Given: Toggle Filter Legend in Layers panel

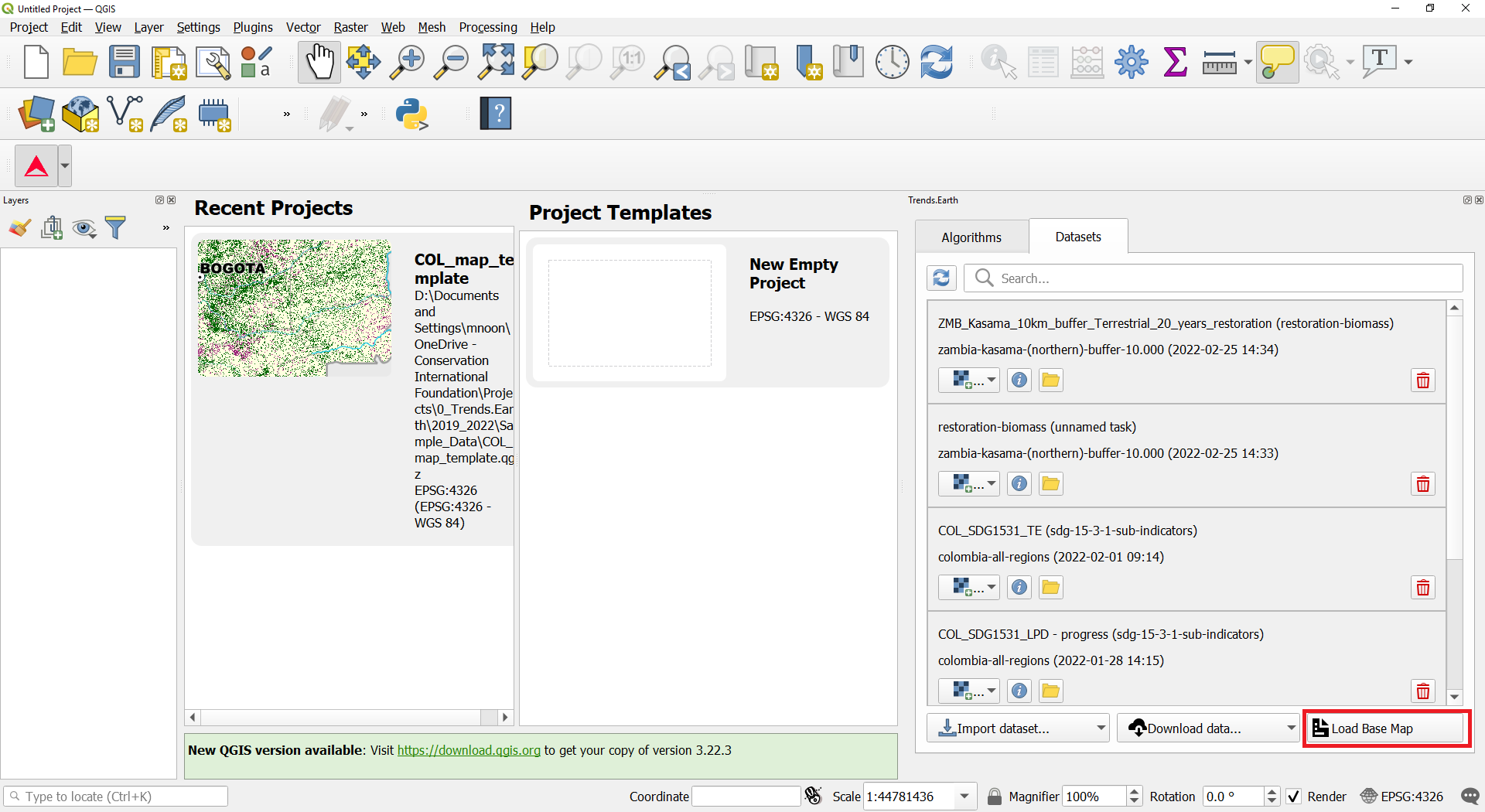Looking at the screenshot, I should 115,227.
